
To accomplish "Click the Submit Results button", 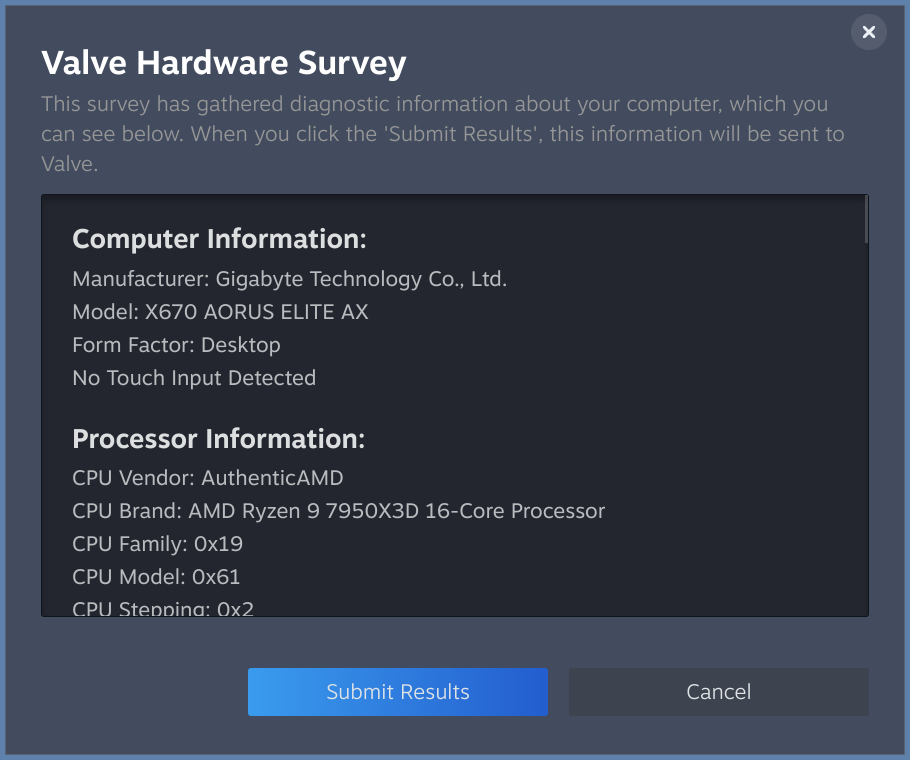I will click(397, 692).
